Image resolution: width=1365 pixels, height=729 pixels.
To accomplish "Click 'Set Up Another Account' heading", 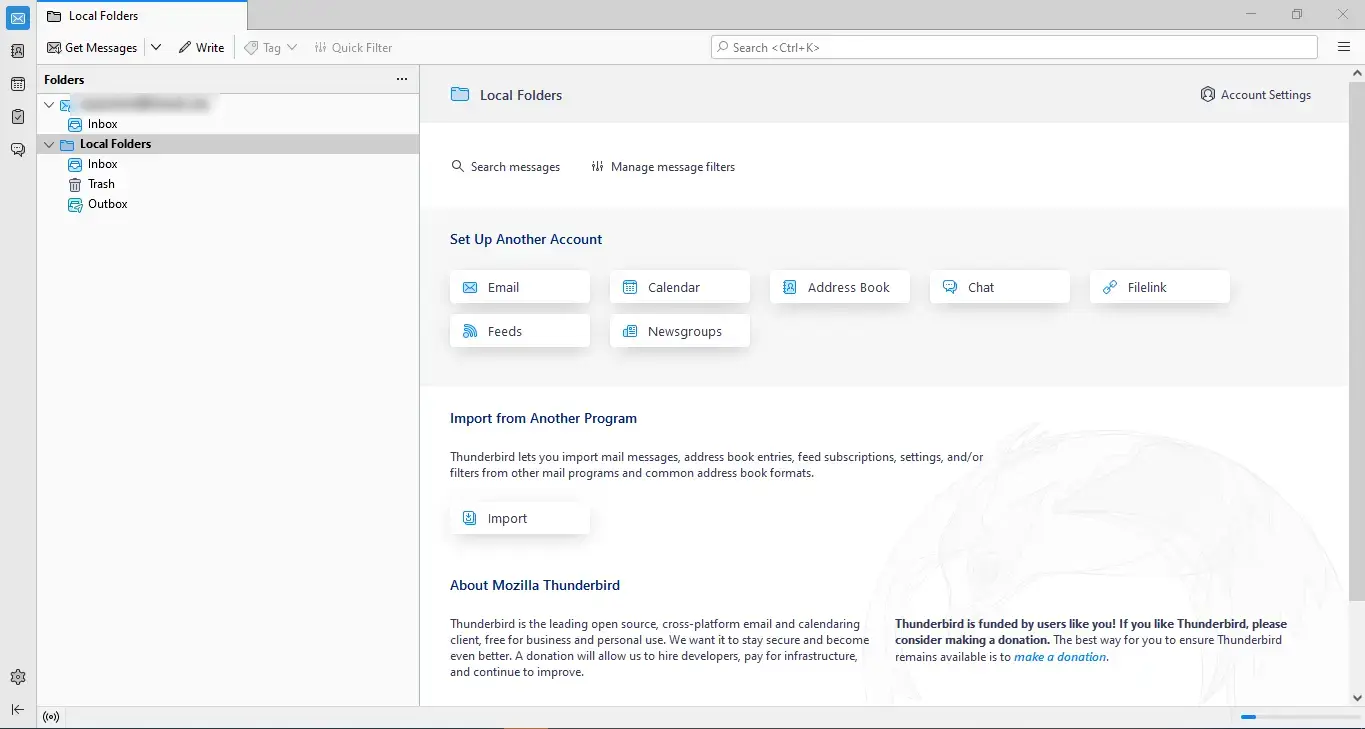I will [x=526, y=239].
